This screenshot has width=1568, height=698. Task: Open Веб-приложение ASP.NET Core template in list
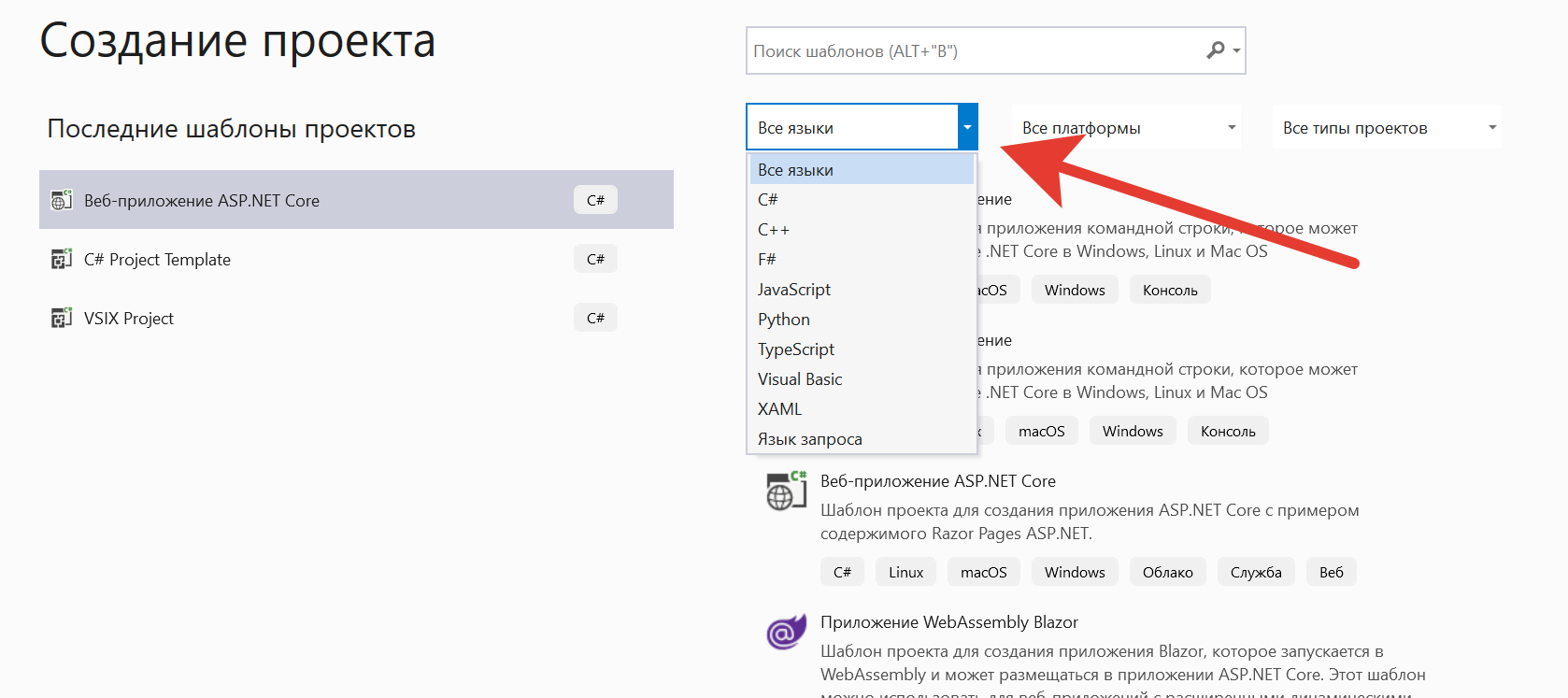coord(938,481)
